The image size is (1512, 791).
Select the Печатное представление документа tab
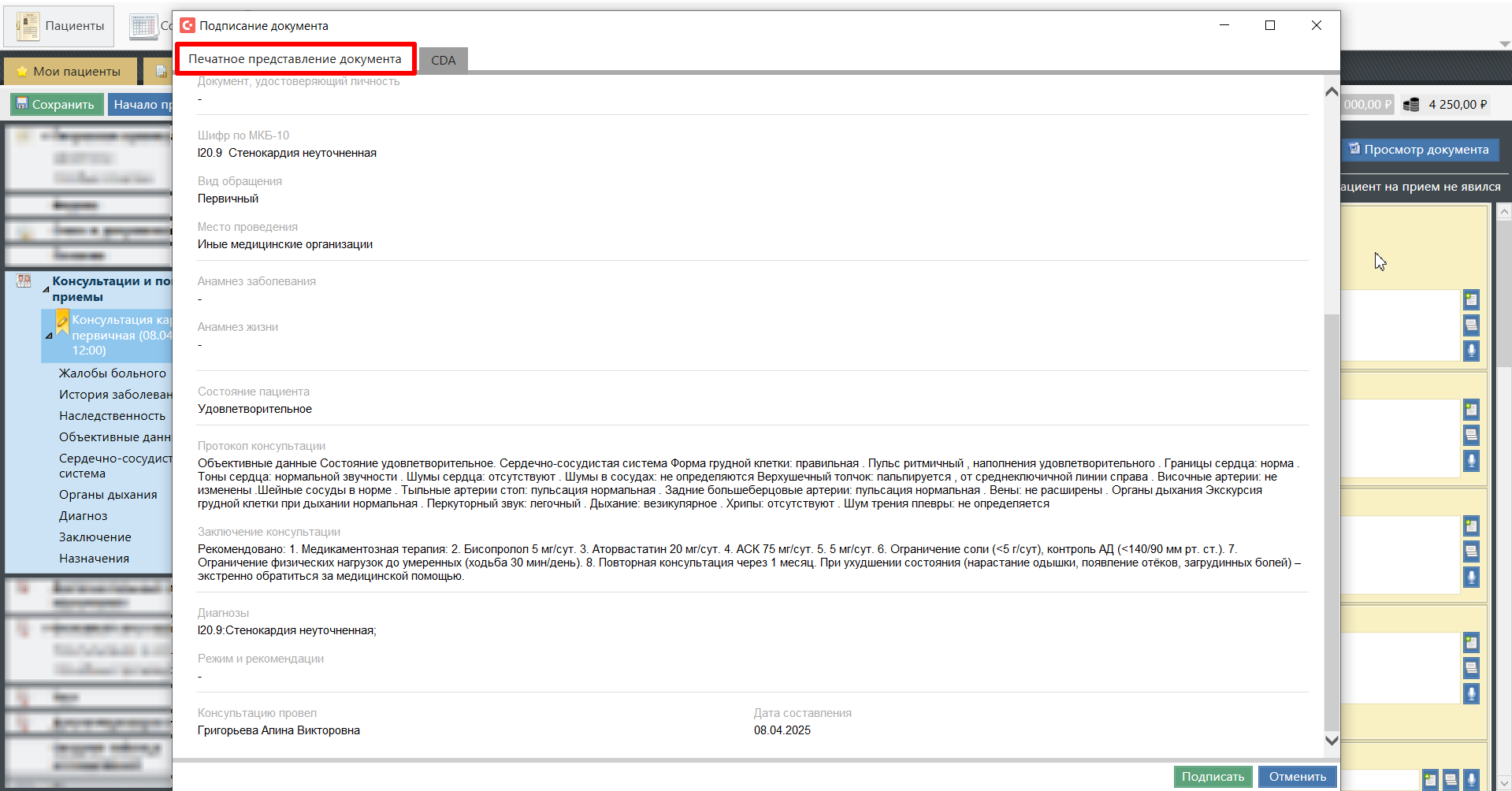[x=295, y=59]
